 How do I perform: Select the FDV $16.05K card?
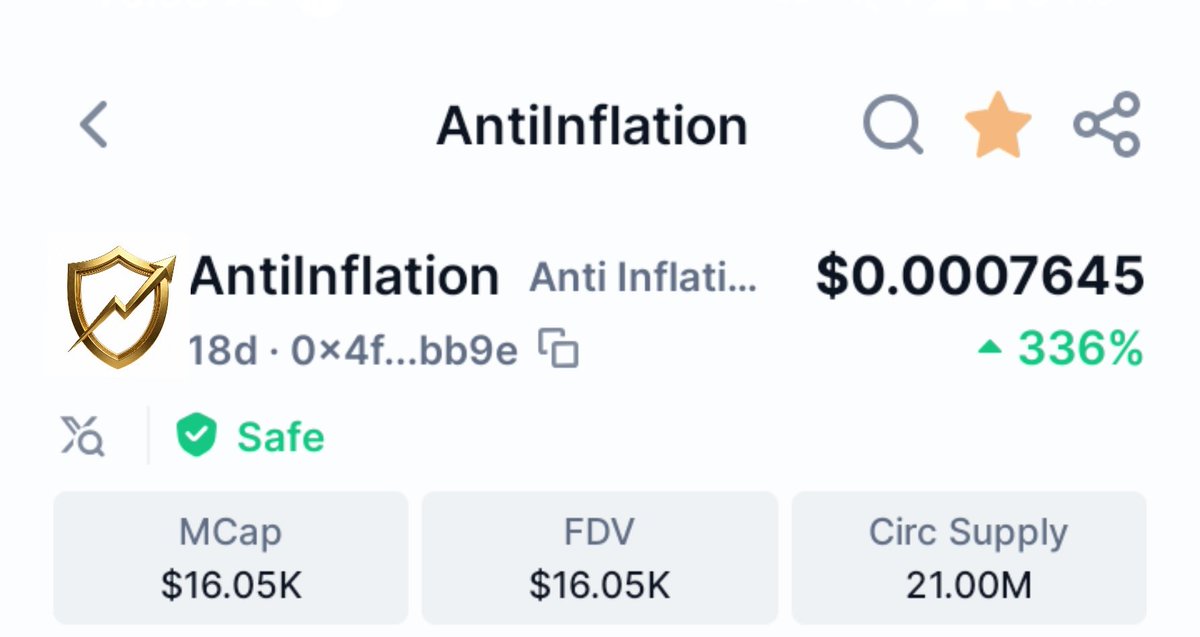pos(600,557)
